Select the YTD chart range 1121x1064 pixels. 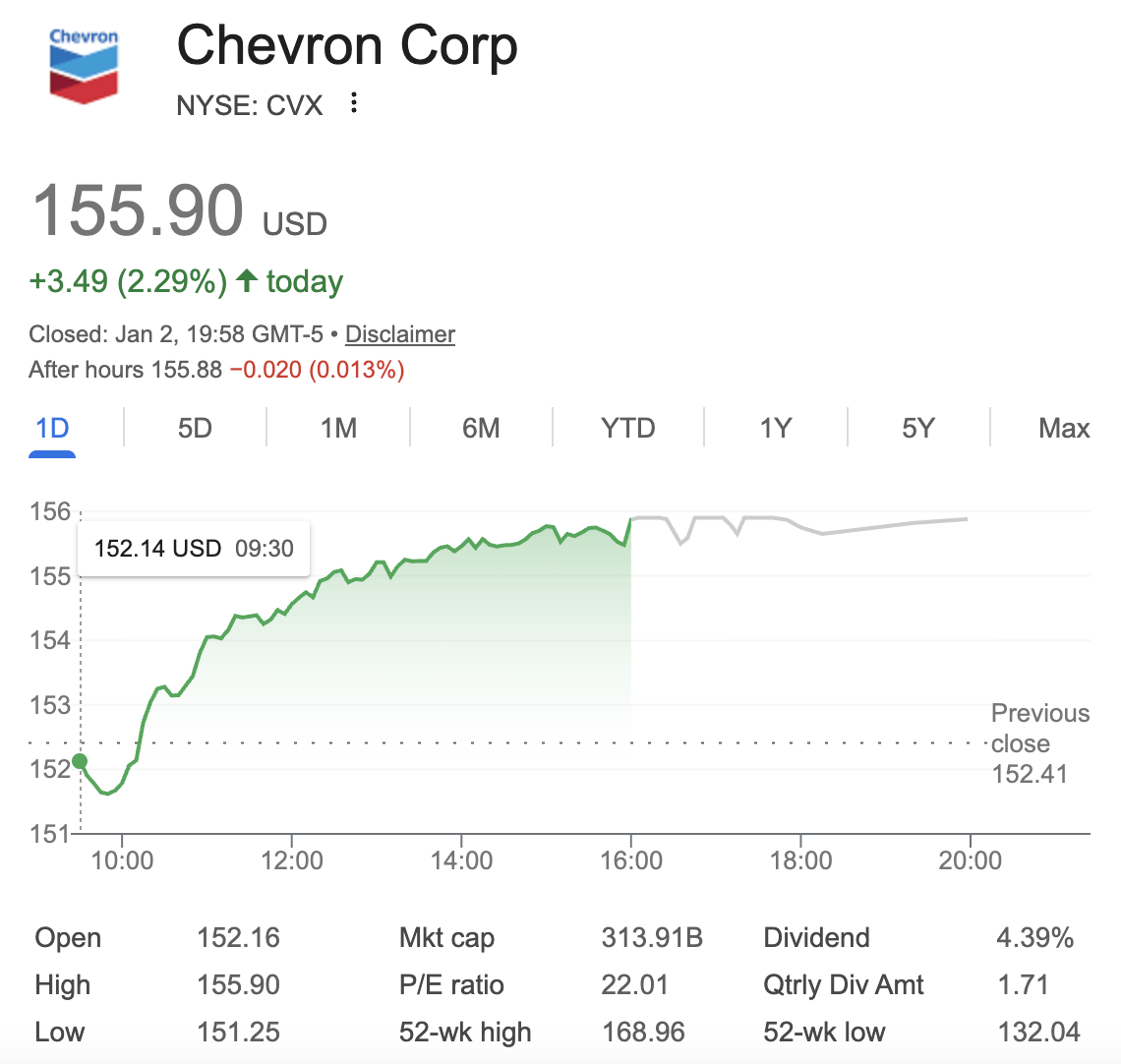(627, 428)
